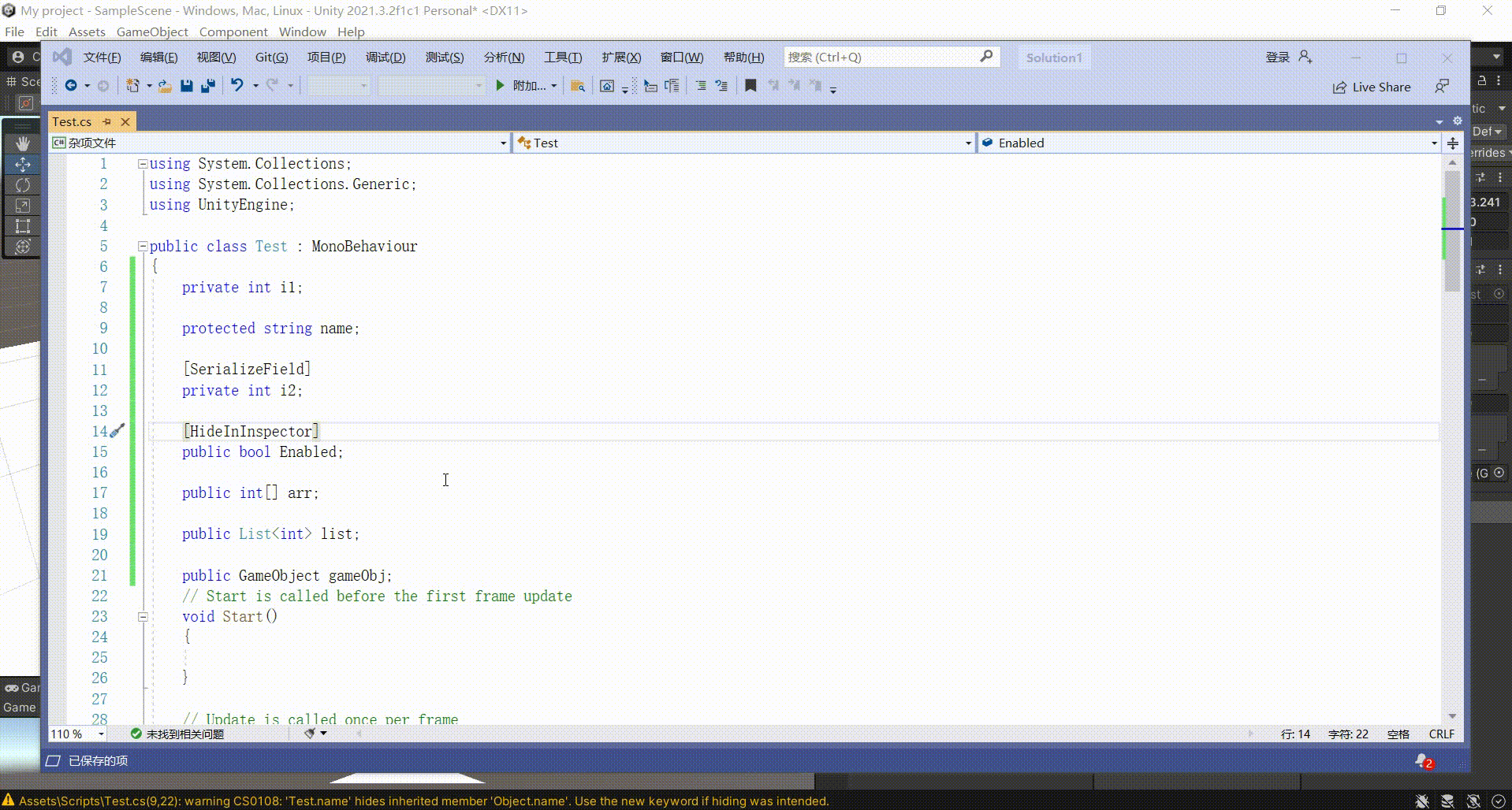Open Unity's Component menu
This screenshot has width=1512, height=810.
233,32
